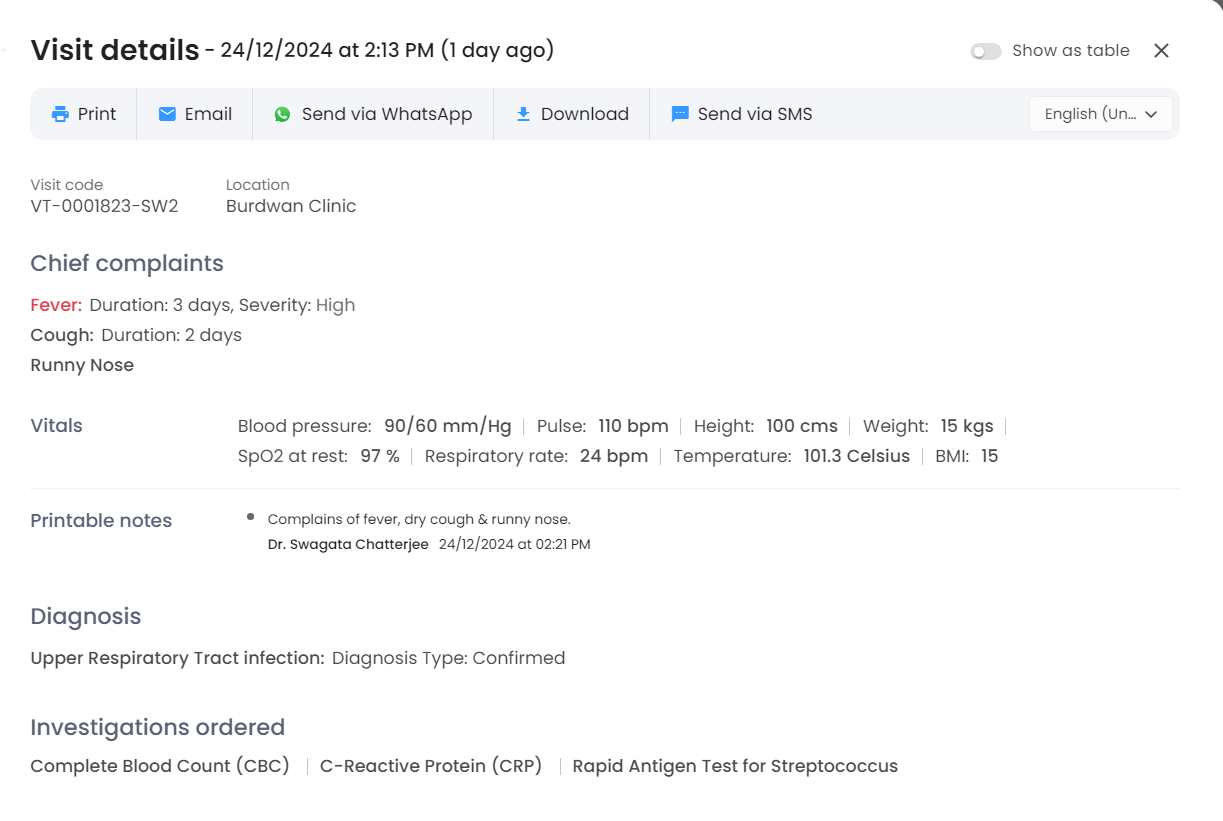This screenshot has width=1223, height=821.
Task: Click the Show as table label
Action: click(1070, 51)
